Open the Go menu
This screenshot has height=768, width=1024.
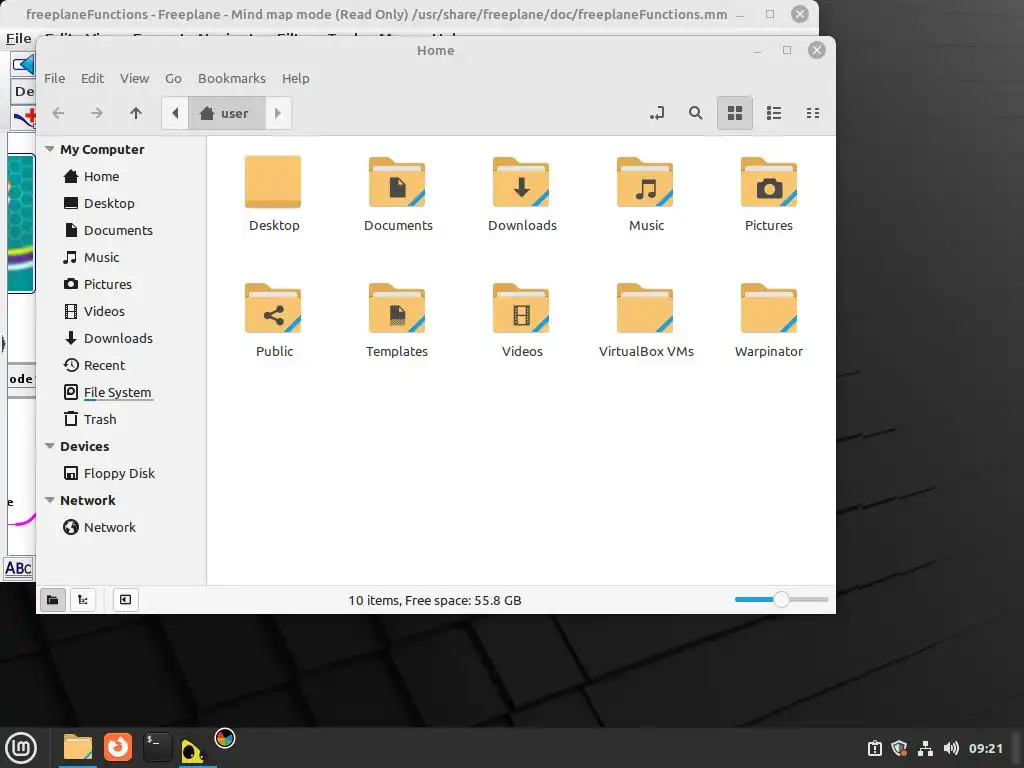pyautogui.click(x=173, y=78)
